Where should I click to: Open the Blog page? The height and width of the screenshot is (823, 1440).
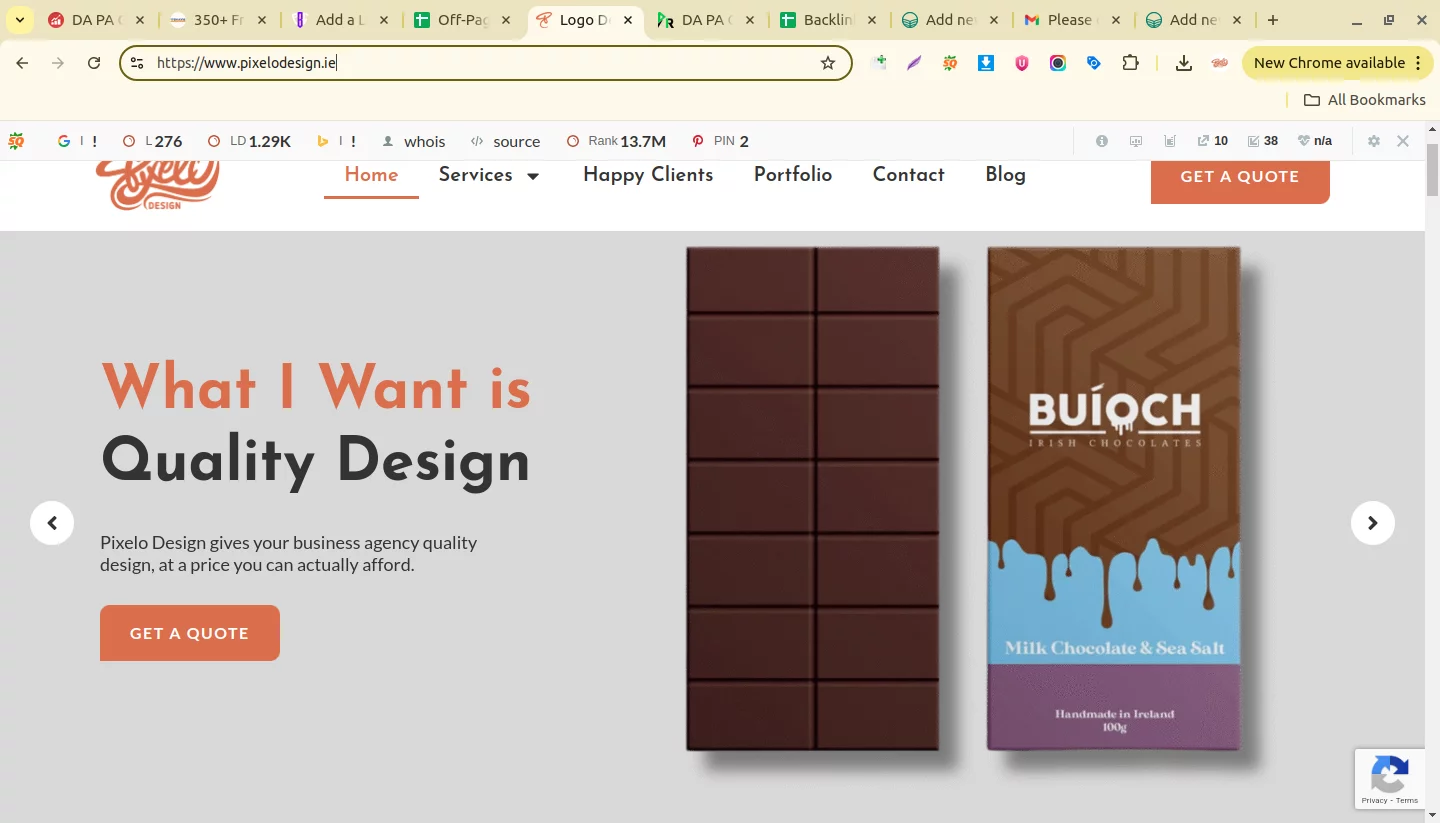pos(1005,175)
